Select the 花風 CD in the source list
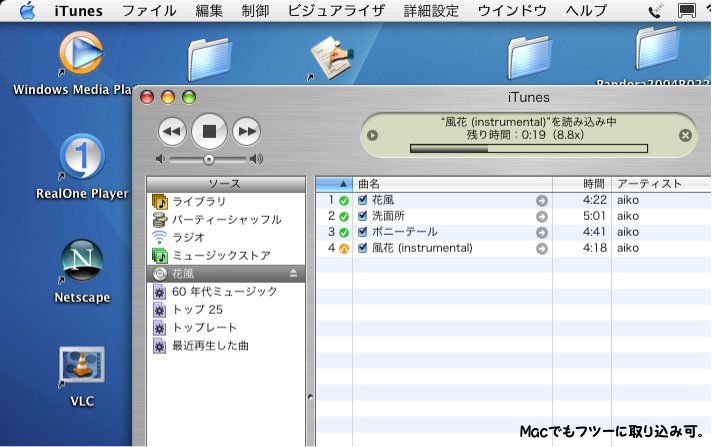 pyautogui.click(x=226, y=273)
